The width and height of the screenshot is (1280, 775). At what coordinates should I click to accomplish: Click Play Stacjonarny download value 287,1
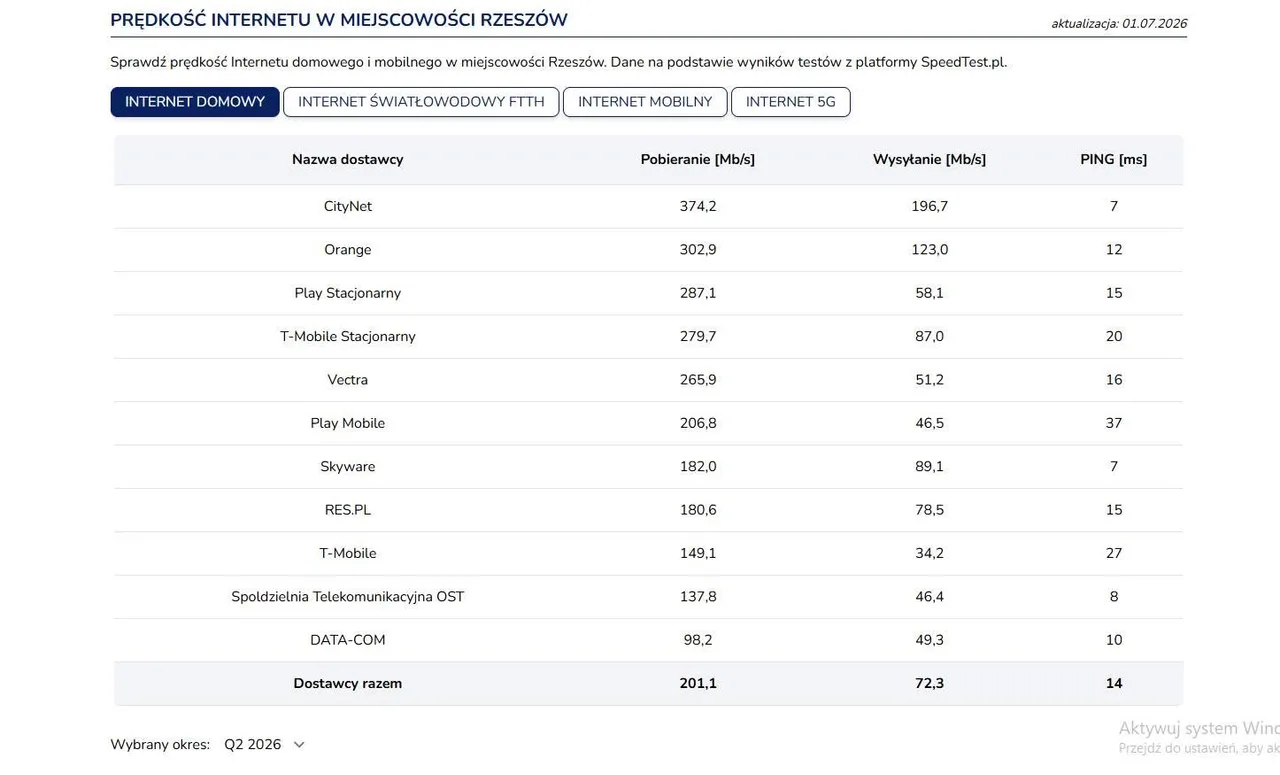pyautogui.click(x=698, y=293)
